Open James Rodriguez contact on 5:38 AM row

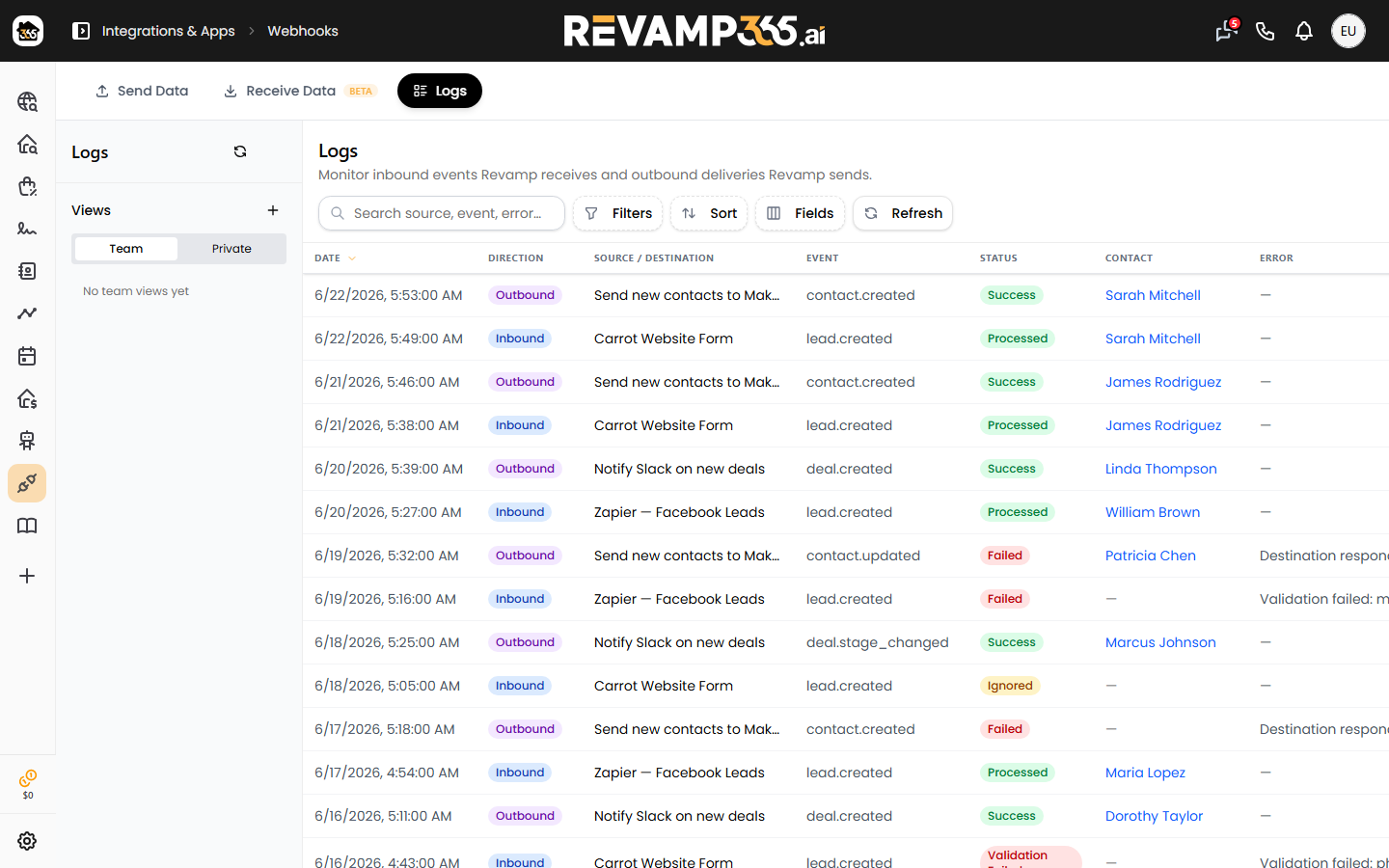[1163, 425]
